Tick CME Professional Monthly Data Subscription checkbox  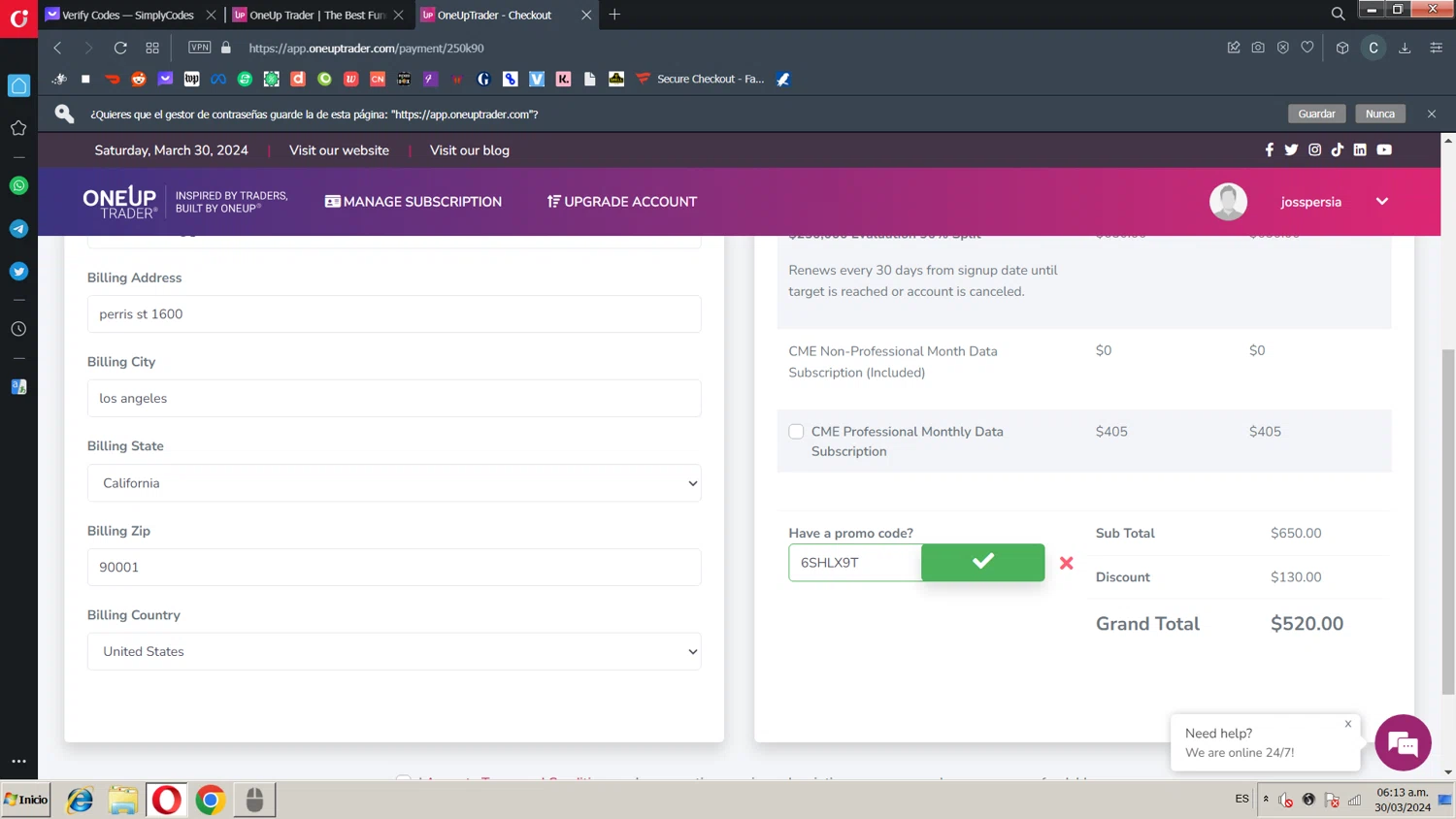[796, 432]
